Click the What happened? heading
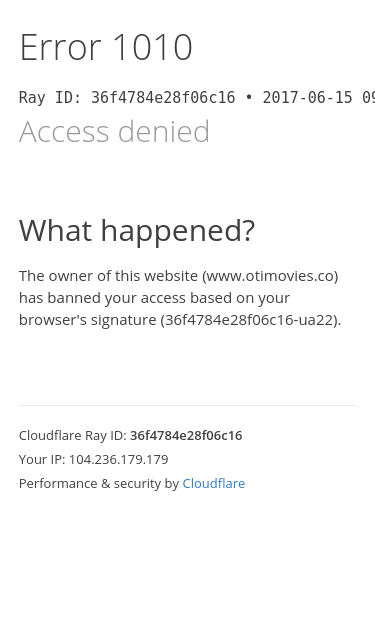The image size is (375, 627). pyautogui.click(x=137, y=231)
